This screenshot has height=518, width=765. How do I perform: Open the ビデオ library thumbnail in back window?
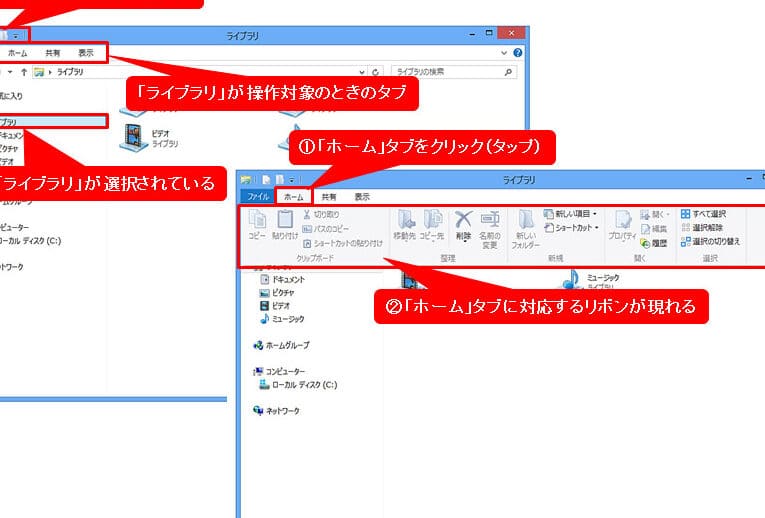pos(134,132)
